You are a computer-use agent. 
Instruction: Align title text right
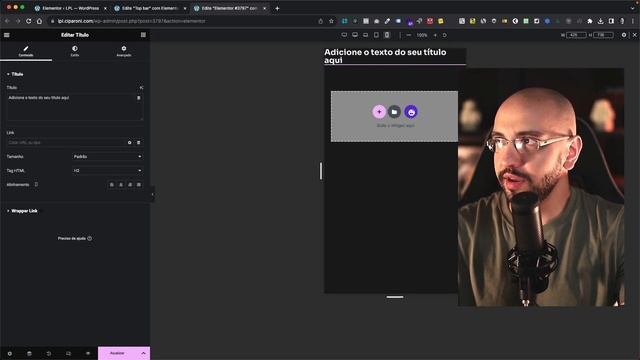[x=130, y=185]
